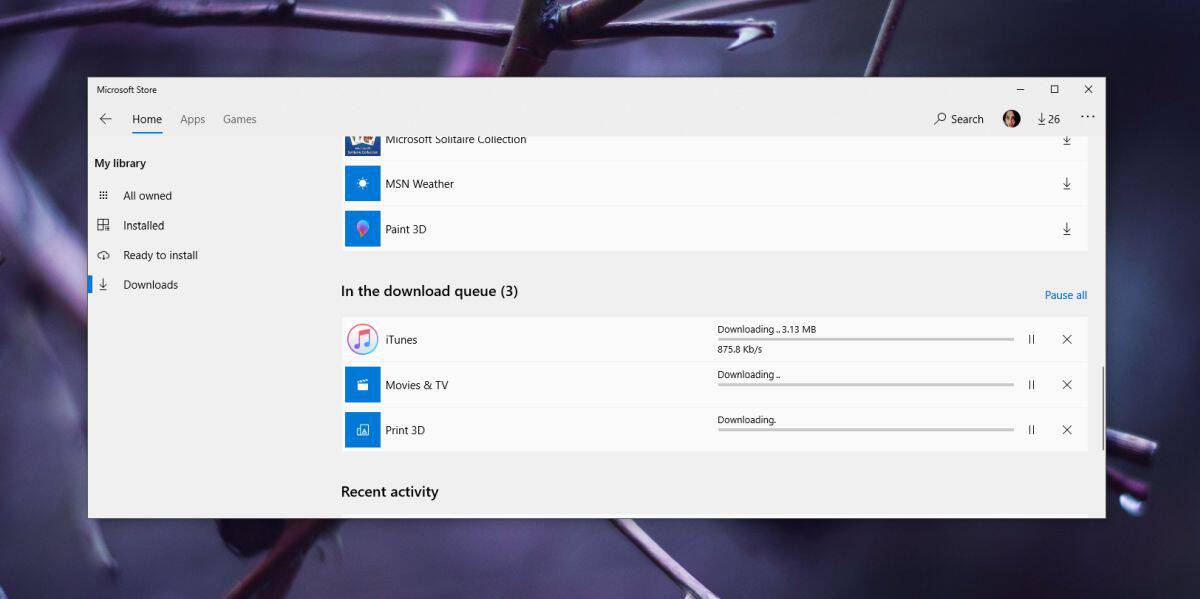Screen dimensions: 1200x599
Task: Select Installed in My library
Action: tap(143, 226)
